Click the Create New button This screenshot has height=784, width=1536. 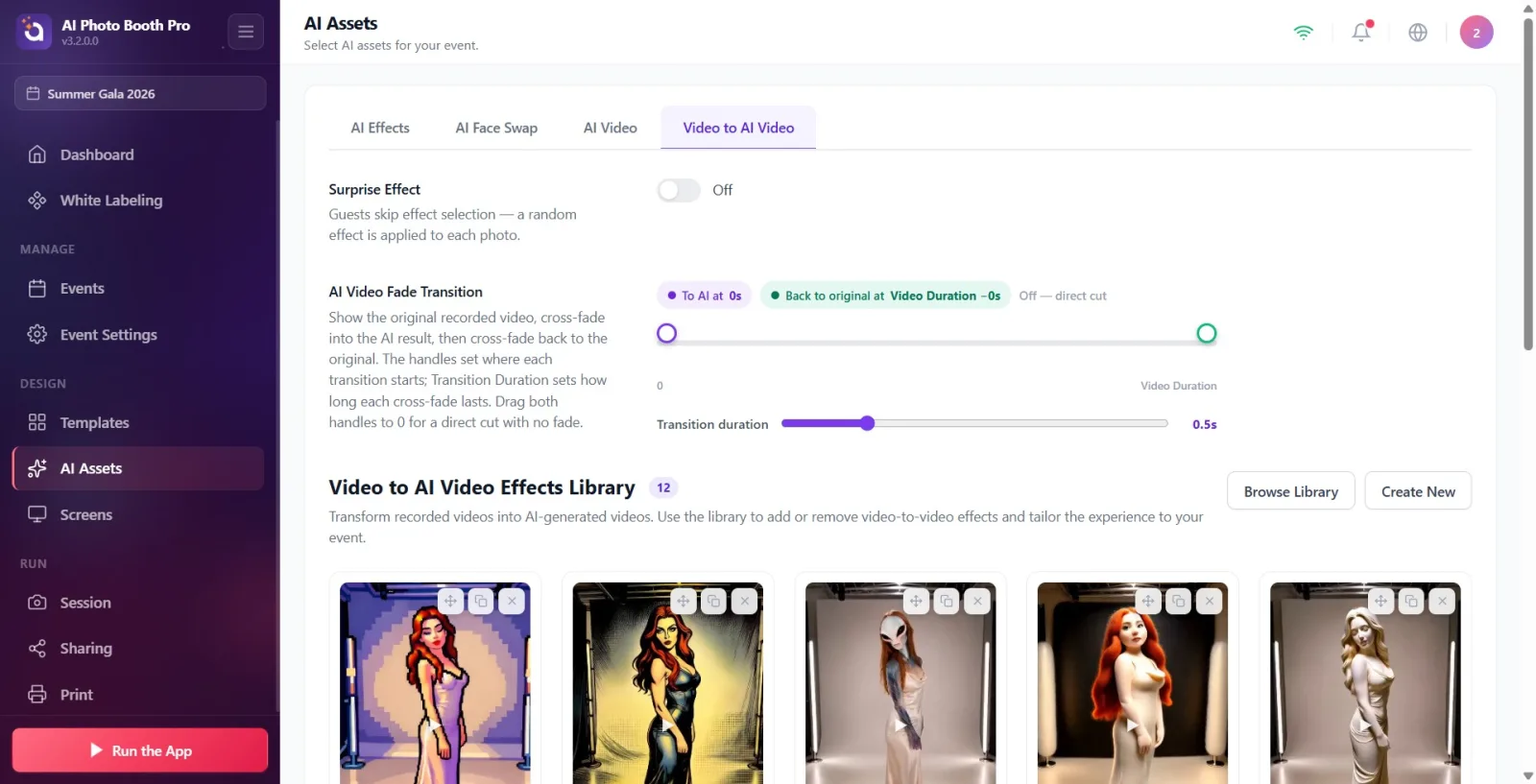1418,491
